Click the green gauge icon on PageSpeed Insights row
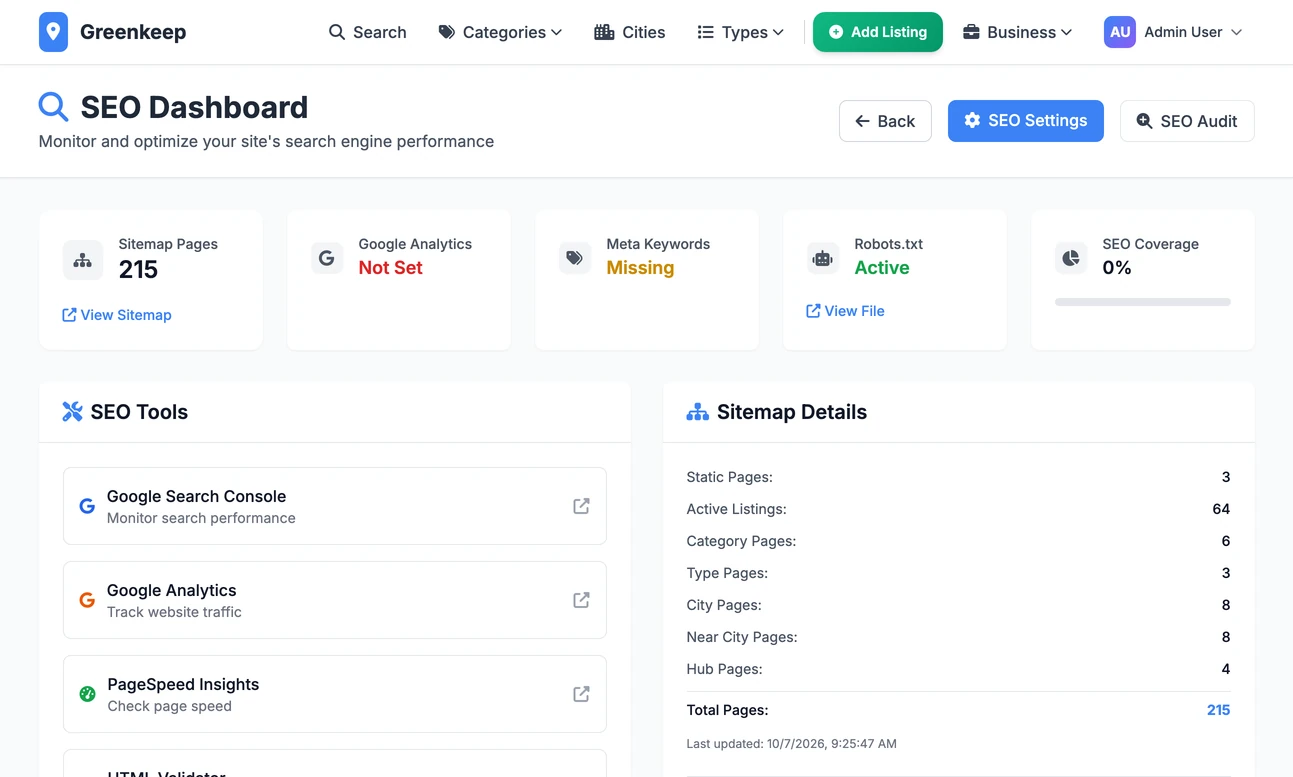Screen dimensions: 1293x777 pos(87,694)
